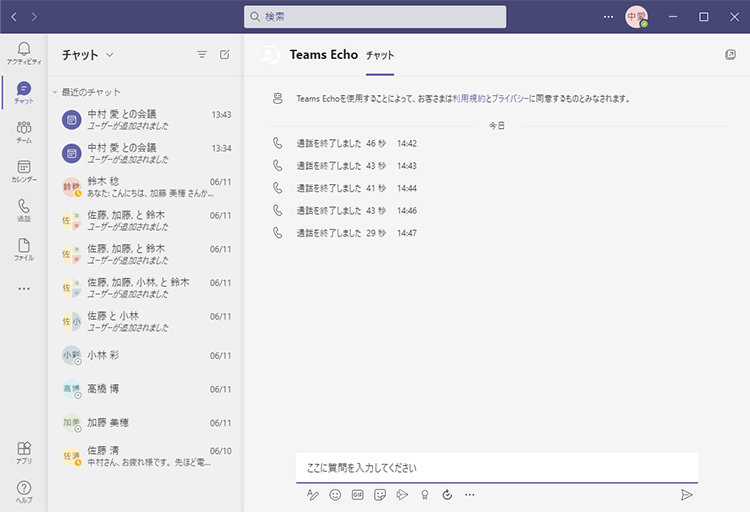This screenshot has width=750, height=512.
Task: Open the sticker picker
Action: pyautogui.click(x=380, y=495)
